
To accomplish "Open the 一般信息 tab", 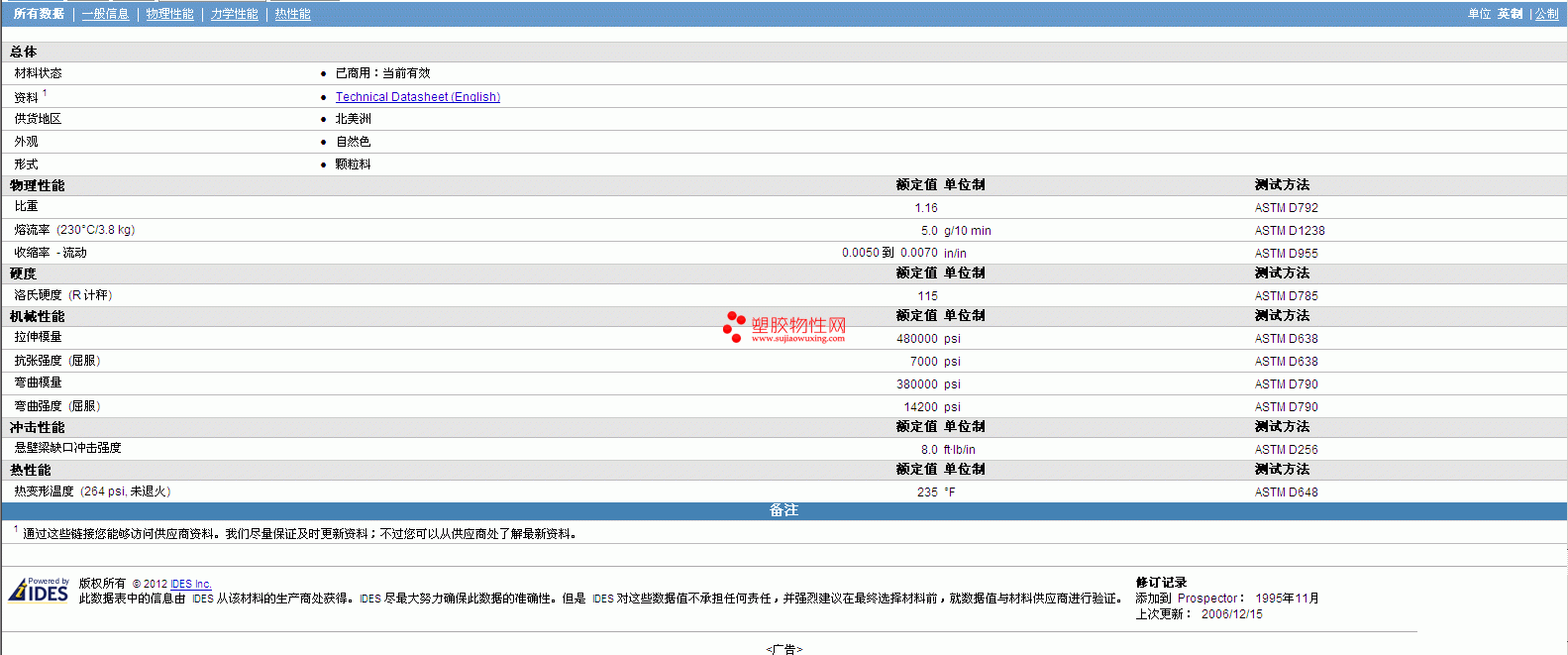I will point(105,14).
